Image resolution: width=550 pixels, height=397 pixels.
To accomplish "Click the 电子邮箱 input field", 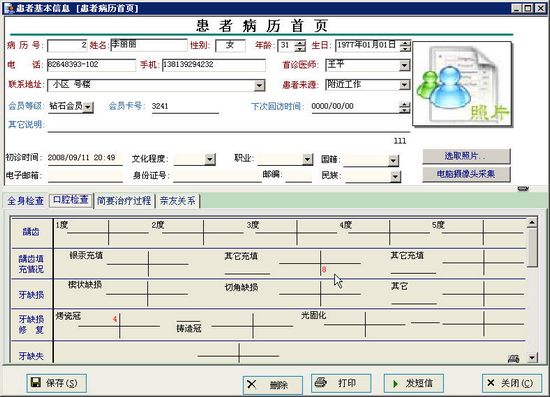I will pyautogui.click(x=85, y=176).
